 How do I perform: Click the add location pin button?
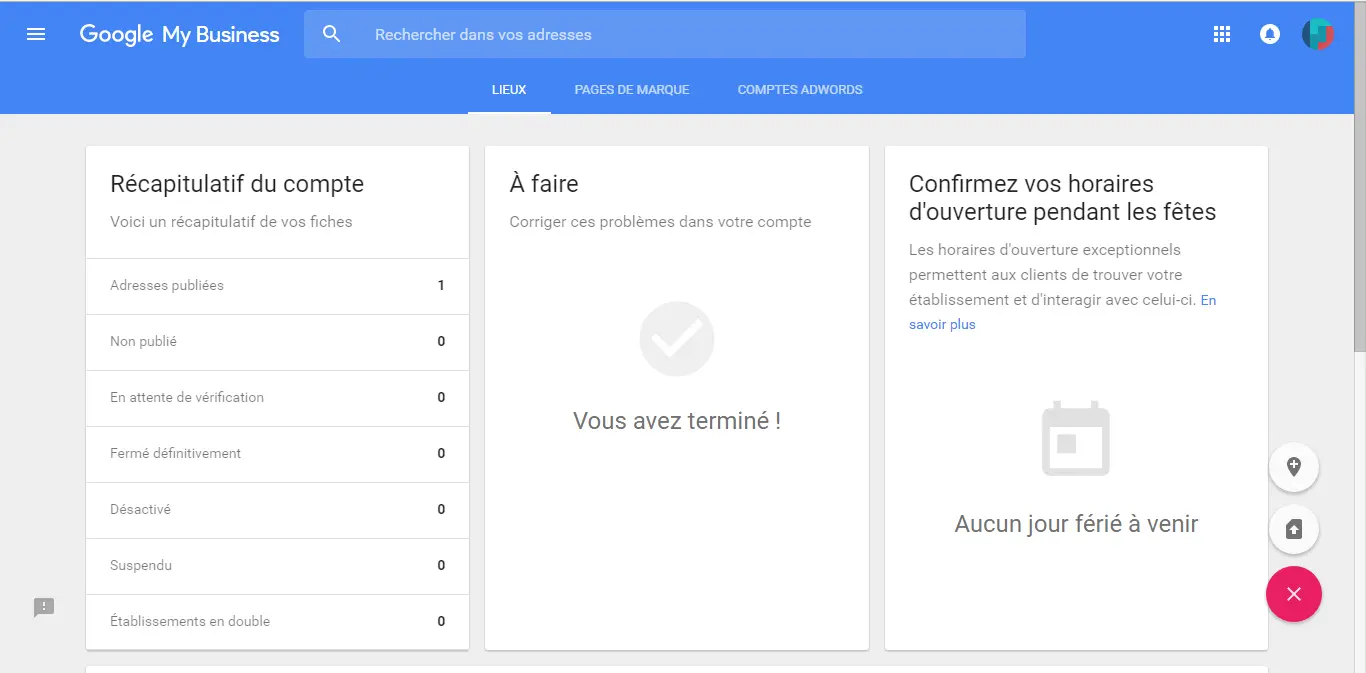[1293, 467]
